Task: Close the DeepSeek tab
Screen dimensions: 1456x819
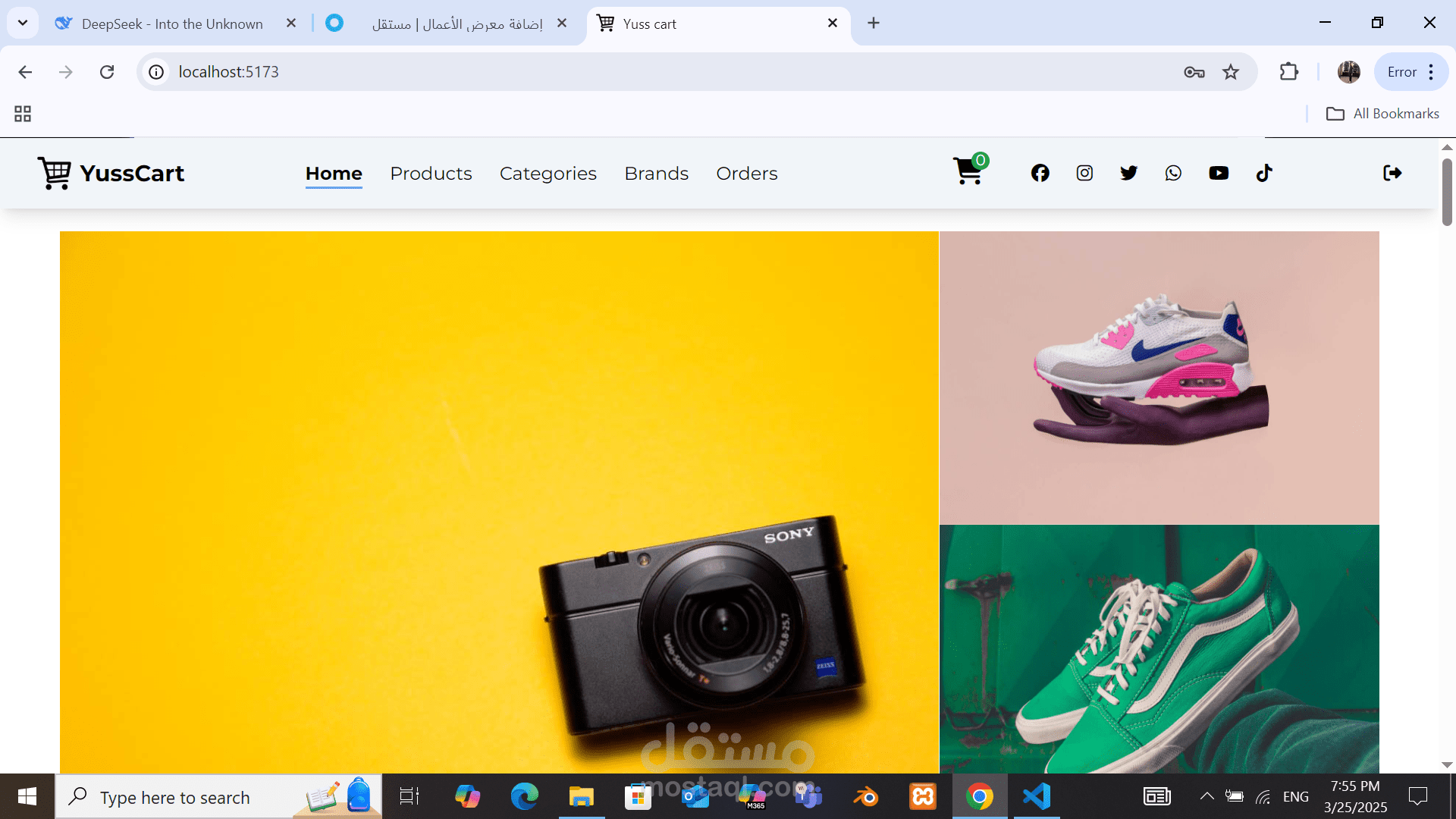Action: click(x=291, y=24)
